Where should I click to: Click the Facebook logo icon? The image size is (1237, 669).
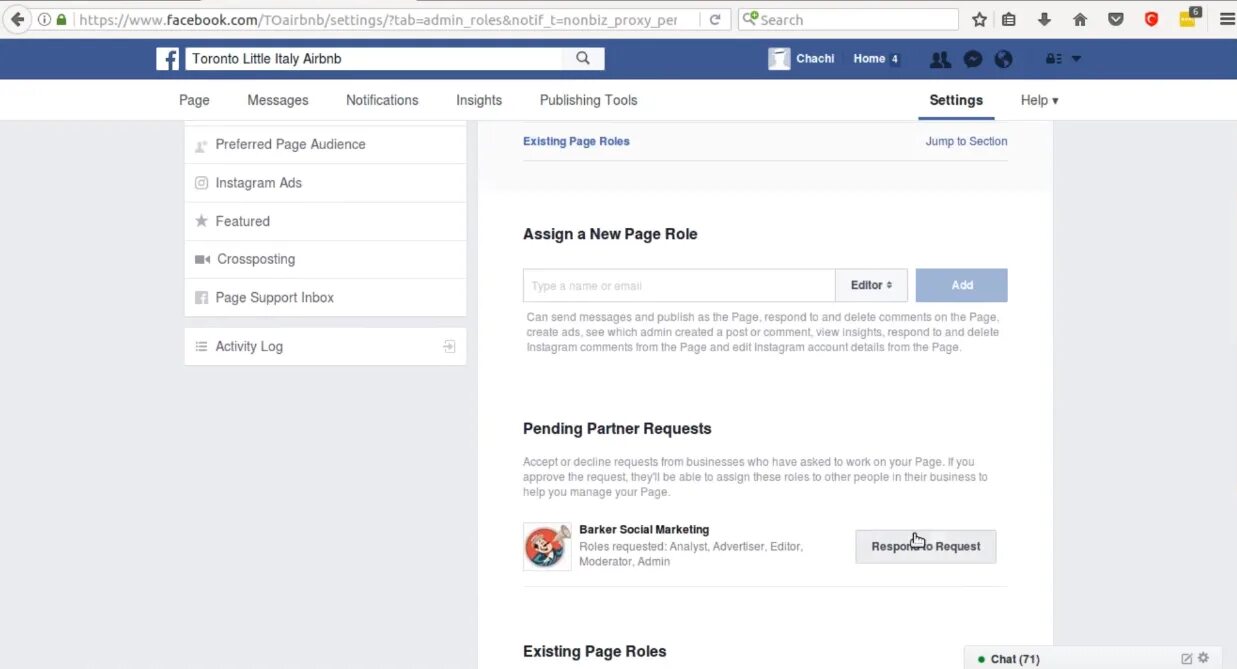167,59
